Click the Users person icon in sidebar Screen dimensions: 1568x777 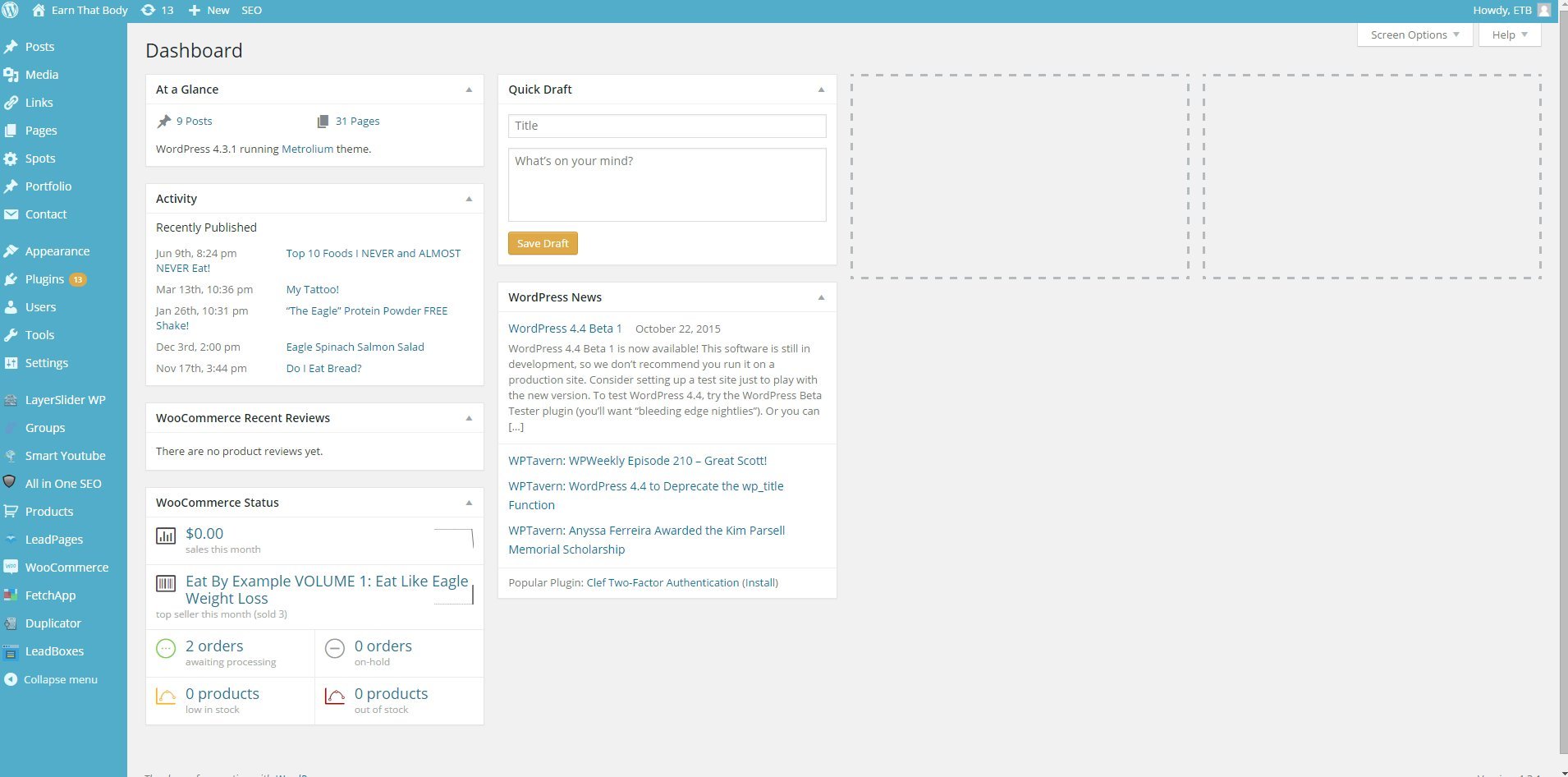pos(11,307)
